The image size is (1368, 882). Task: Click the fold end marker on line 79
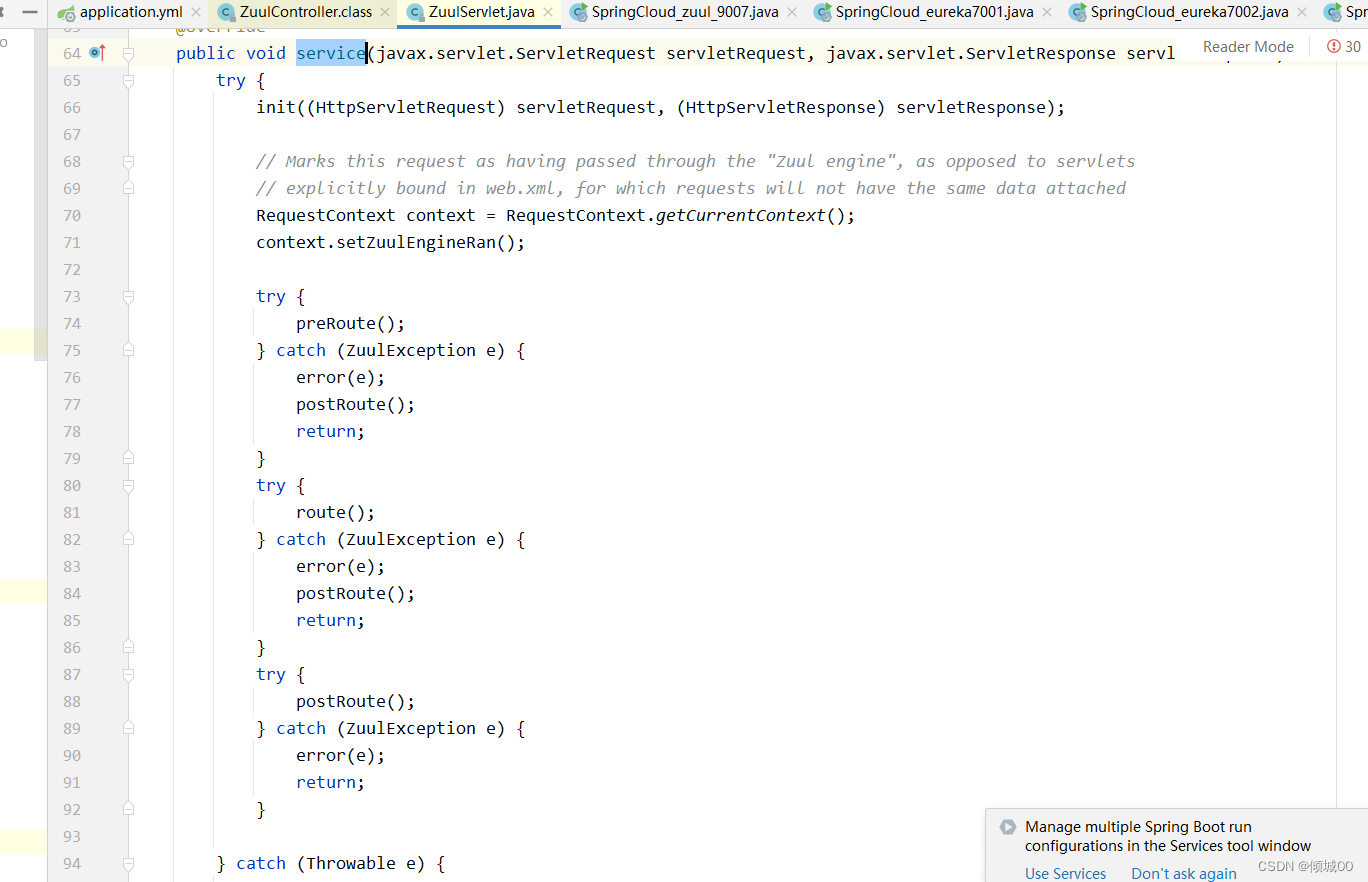(x=128, y=458)
